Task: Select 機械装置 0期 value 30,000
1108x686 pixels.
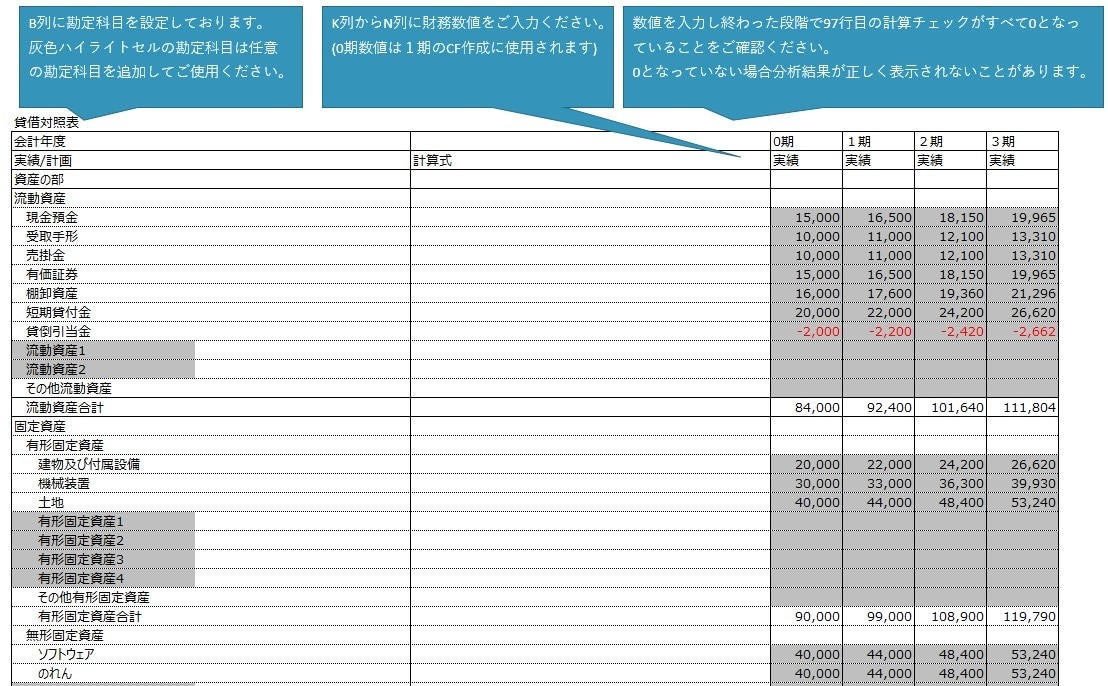Action: point(806,484)
